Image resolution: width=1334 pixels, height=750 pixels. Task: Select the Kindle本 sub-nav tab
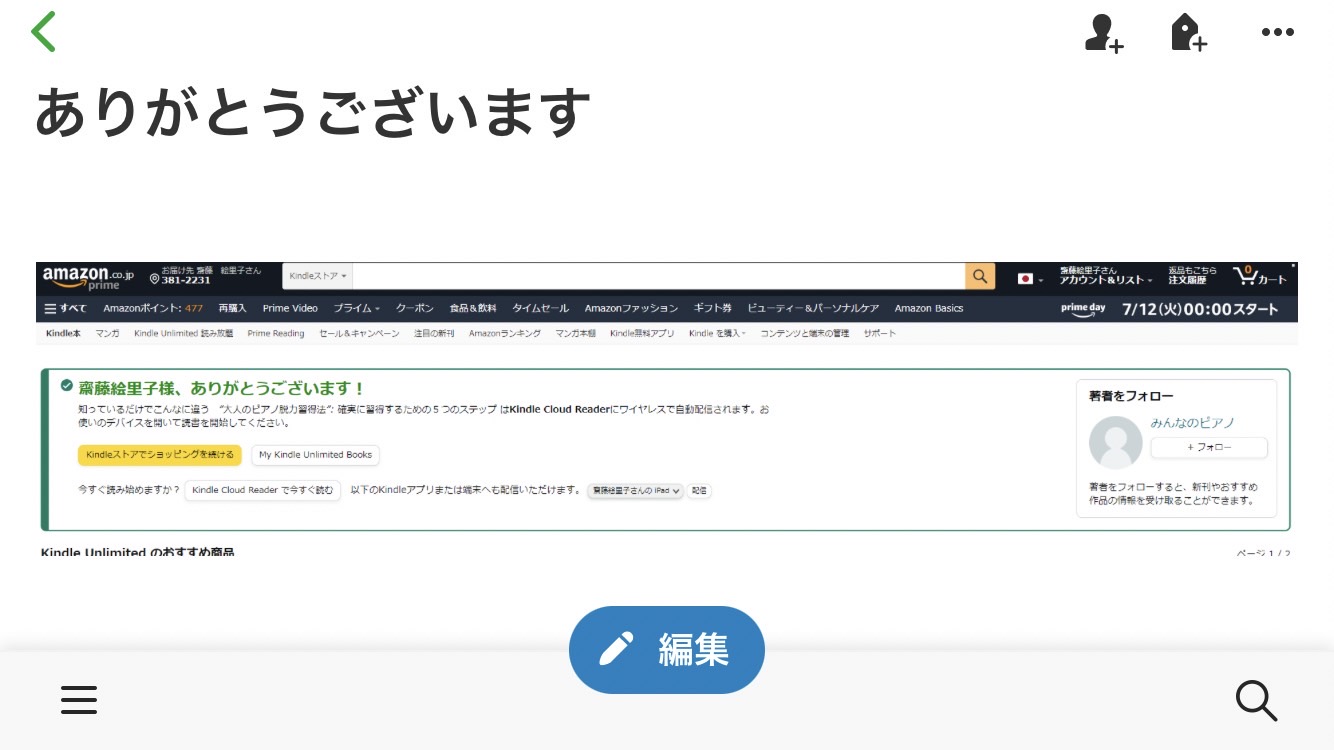[x=63, y=333]
